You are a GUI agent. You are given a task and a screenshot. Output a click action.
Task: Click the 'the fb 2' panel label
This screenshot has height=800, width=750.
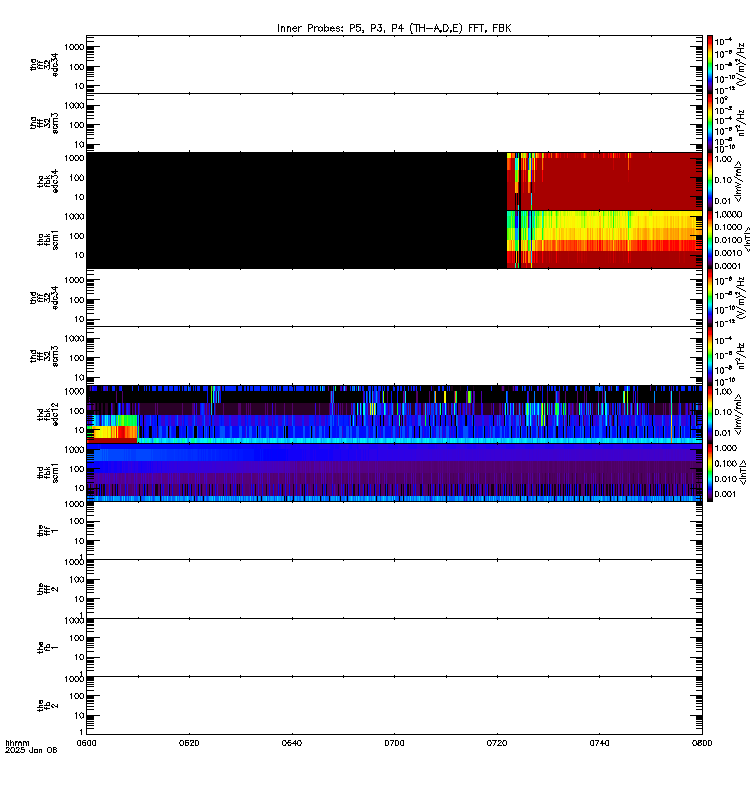pyautogui.click(x=48, y=706)
